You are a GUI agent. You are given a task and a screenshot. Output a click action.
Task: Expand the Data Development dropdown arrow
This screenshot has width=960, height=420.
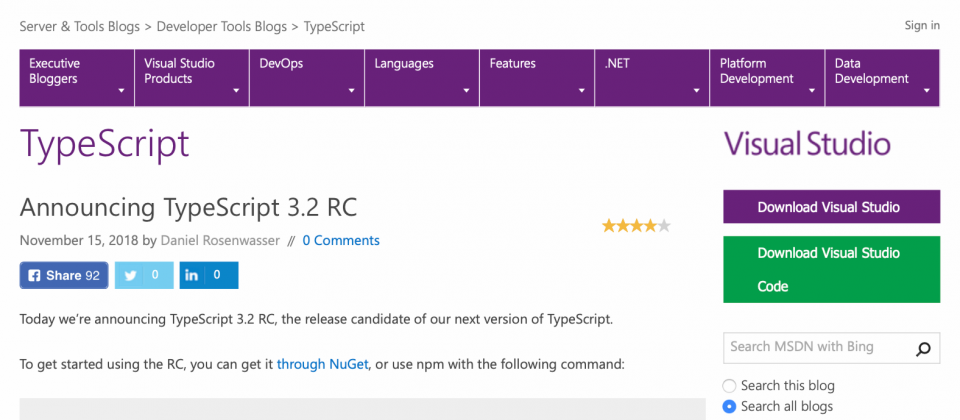coord(927,91)
